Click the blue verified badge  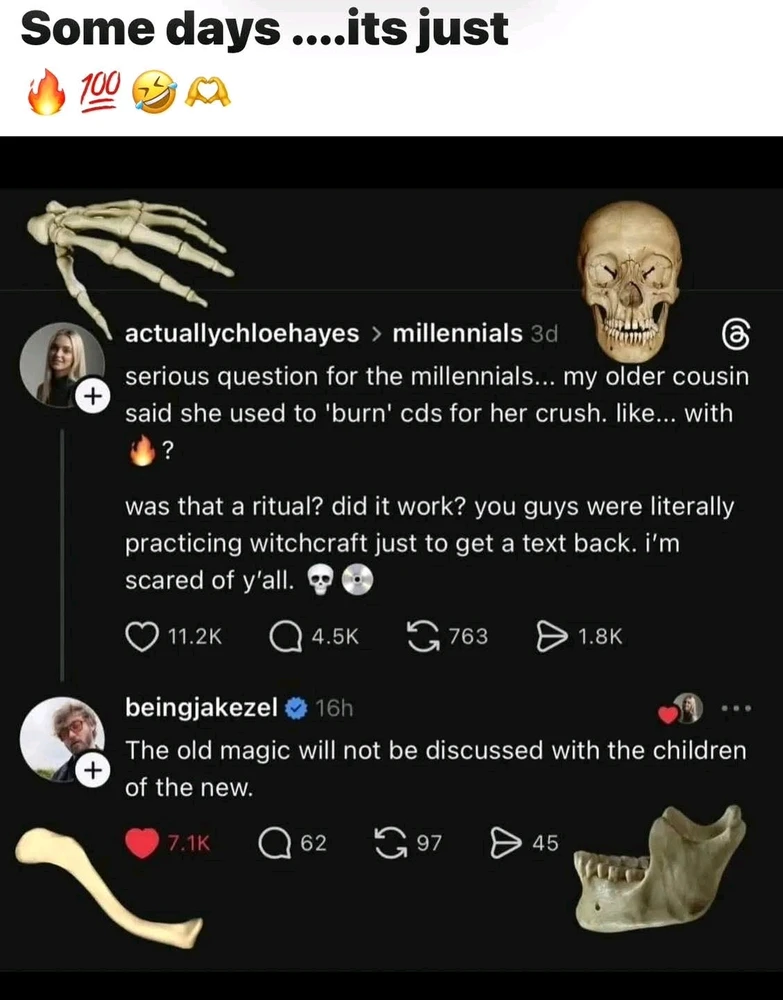tap(296, 709)
